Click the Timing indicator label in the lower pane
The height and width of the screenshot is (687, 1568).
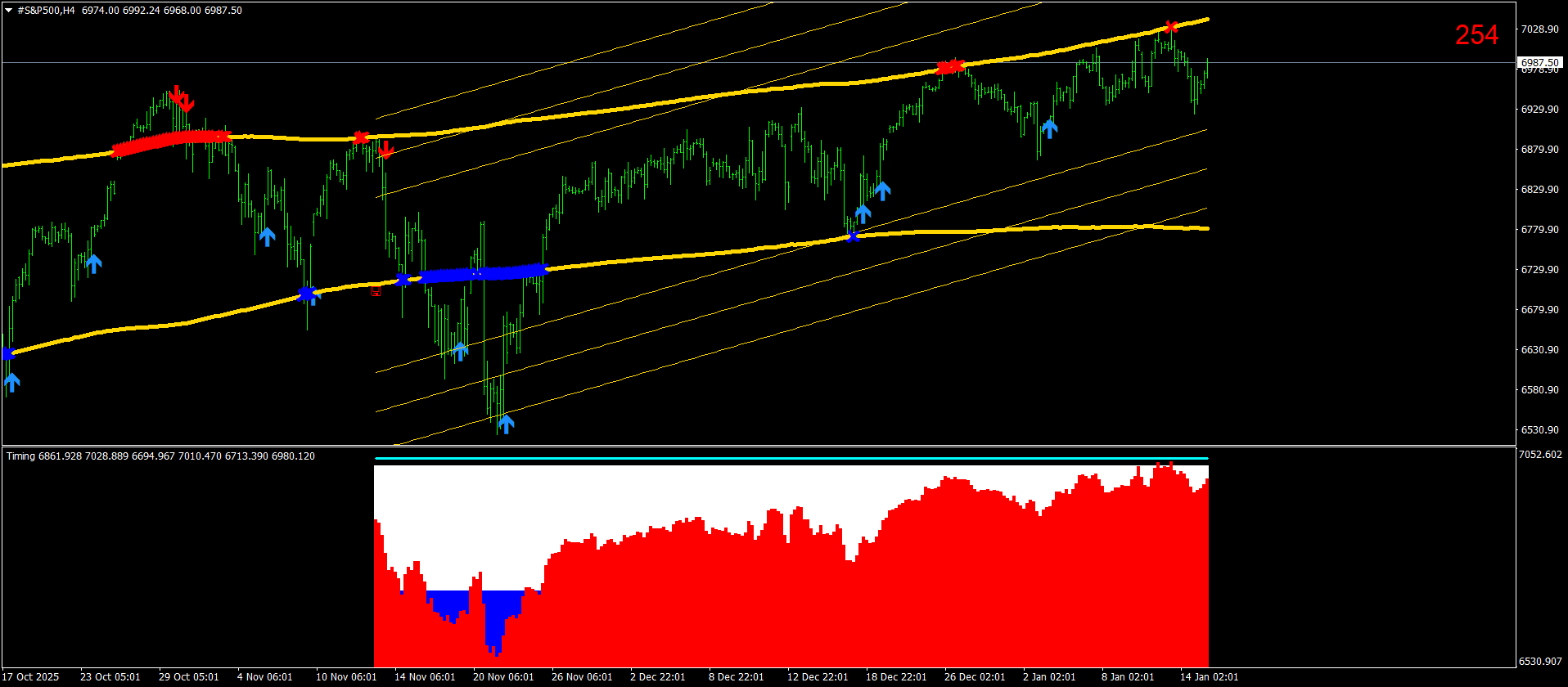coord(160,456)
